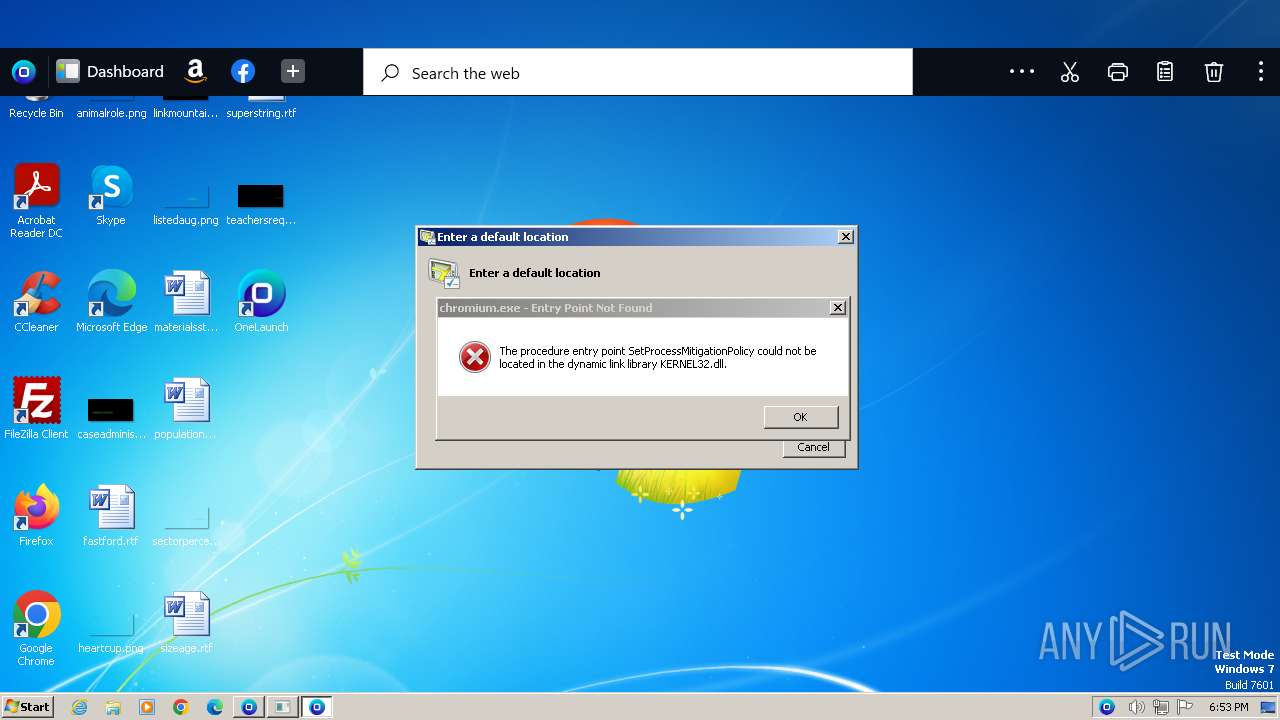
Task: Click OK in the Entry Point Not Found dialog
Action: 801,417
